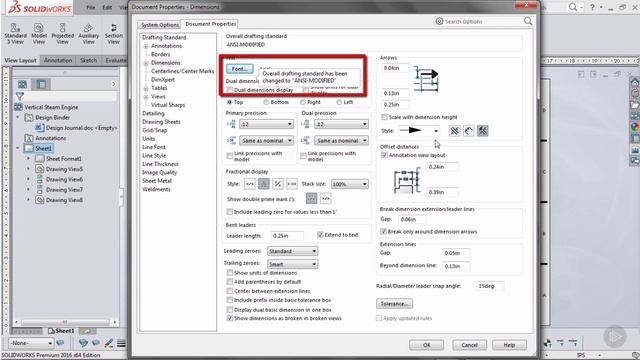Select the Projected View tool
The image size is (640, 360).
(62, 33)
